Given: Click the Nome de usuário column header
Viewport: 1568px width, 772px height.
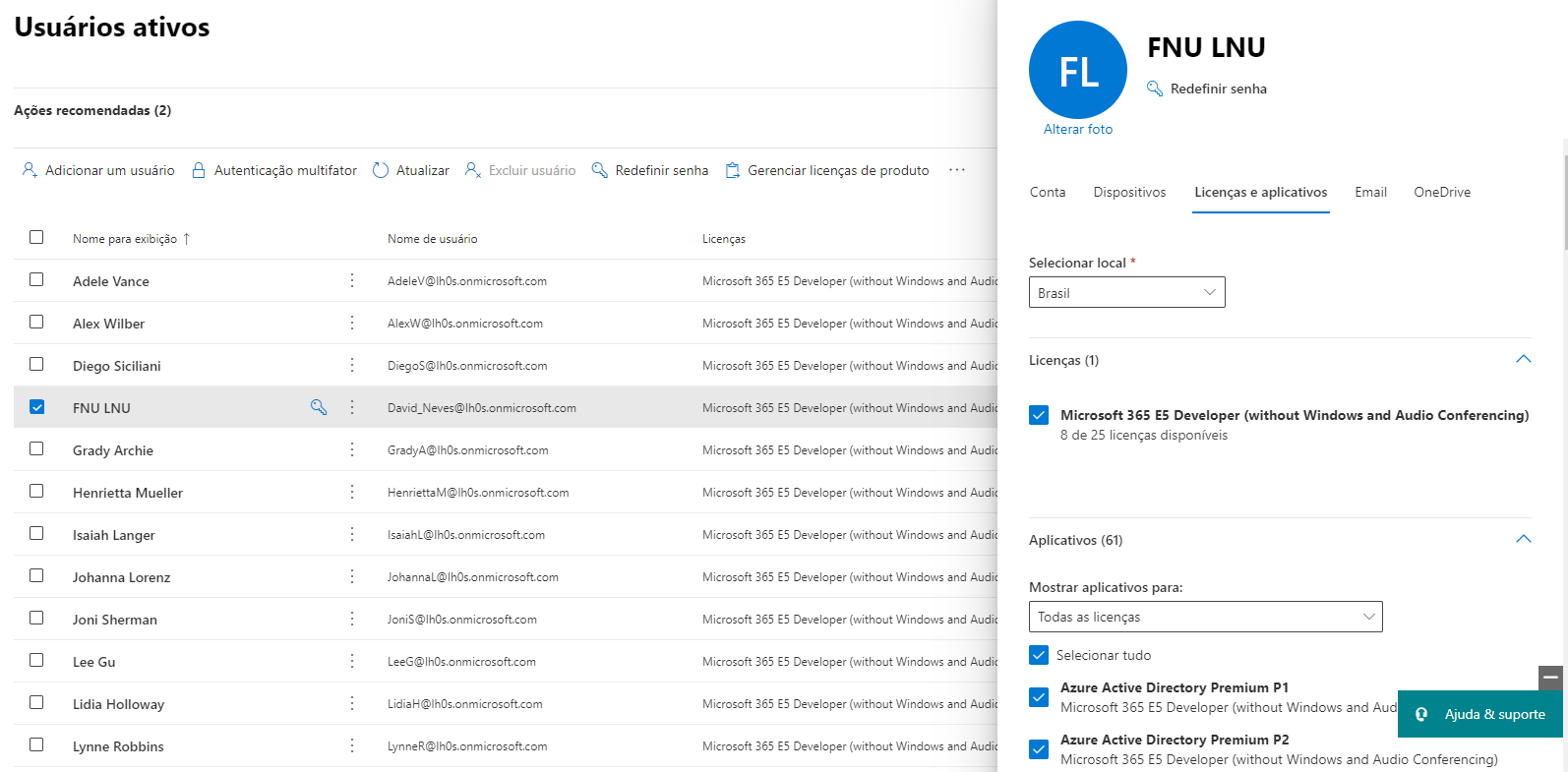Looking at the screenshot, I should 432,239.
